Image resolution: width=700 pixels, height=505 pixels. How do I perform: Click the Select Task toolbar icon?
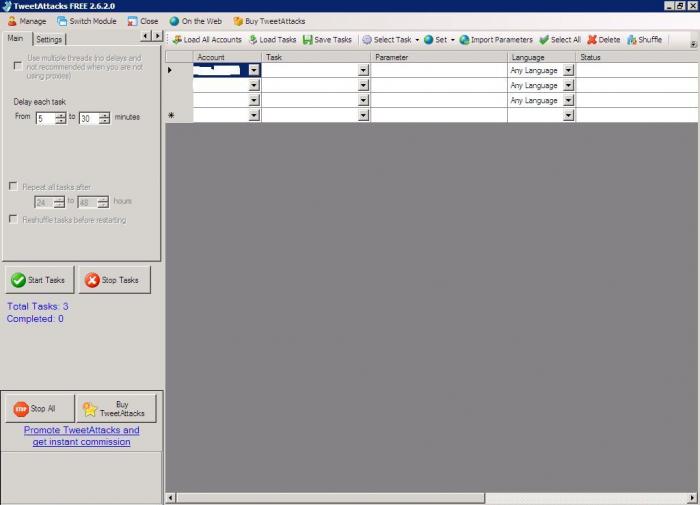(367, 40)
